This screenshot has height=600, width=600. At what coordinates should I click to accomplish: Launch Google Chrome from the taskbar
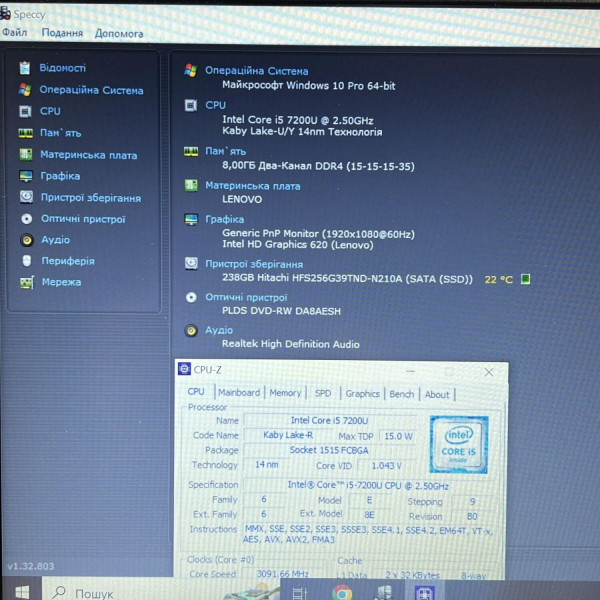342,592
